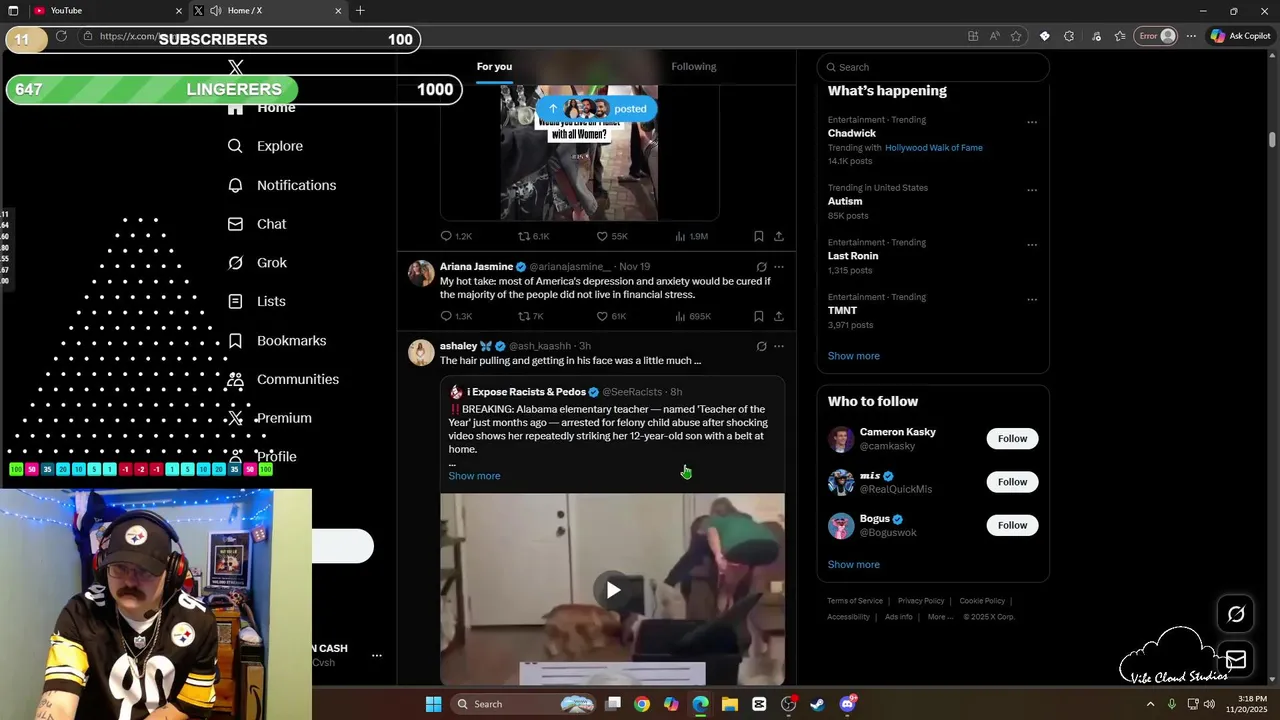Click the new posts pill

pyautogui.click(x=597, y=109)
